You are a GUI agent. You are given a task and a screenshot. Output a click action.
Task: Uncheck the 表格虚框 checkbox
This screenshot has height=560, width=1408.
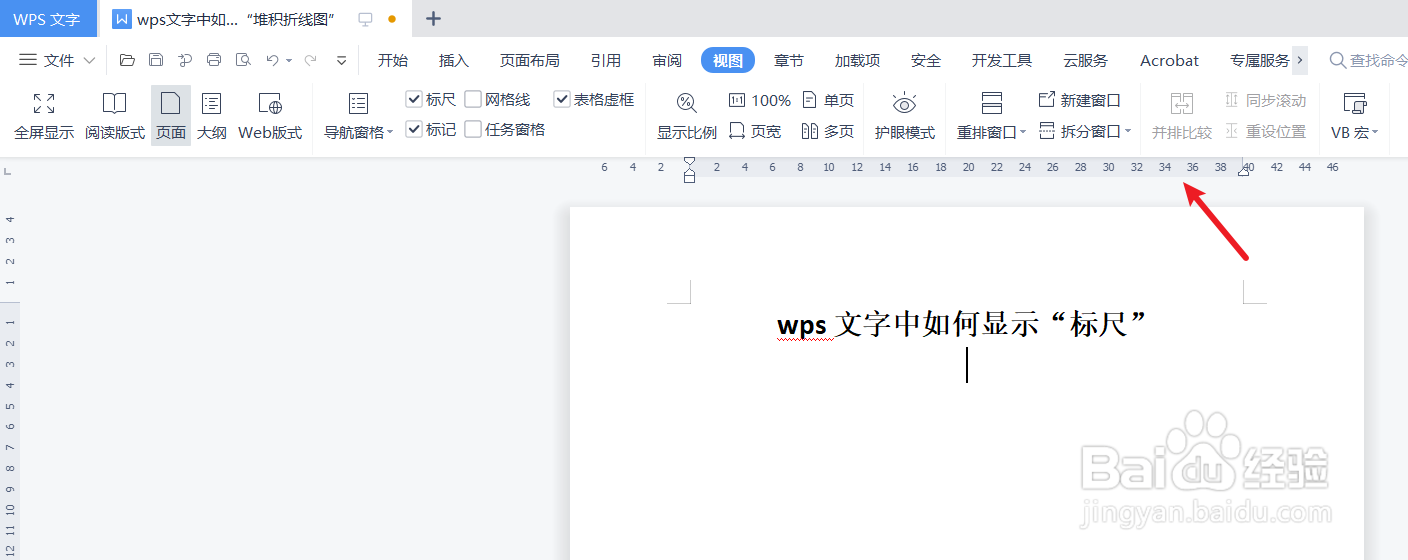point(562,99)
